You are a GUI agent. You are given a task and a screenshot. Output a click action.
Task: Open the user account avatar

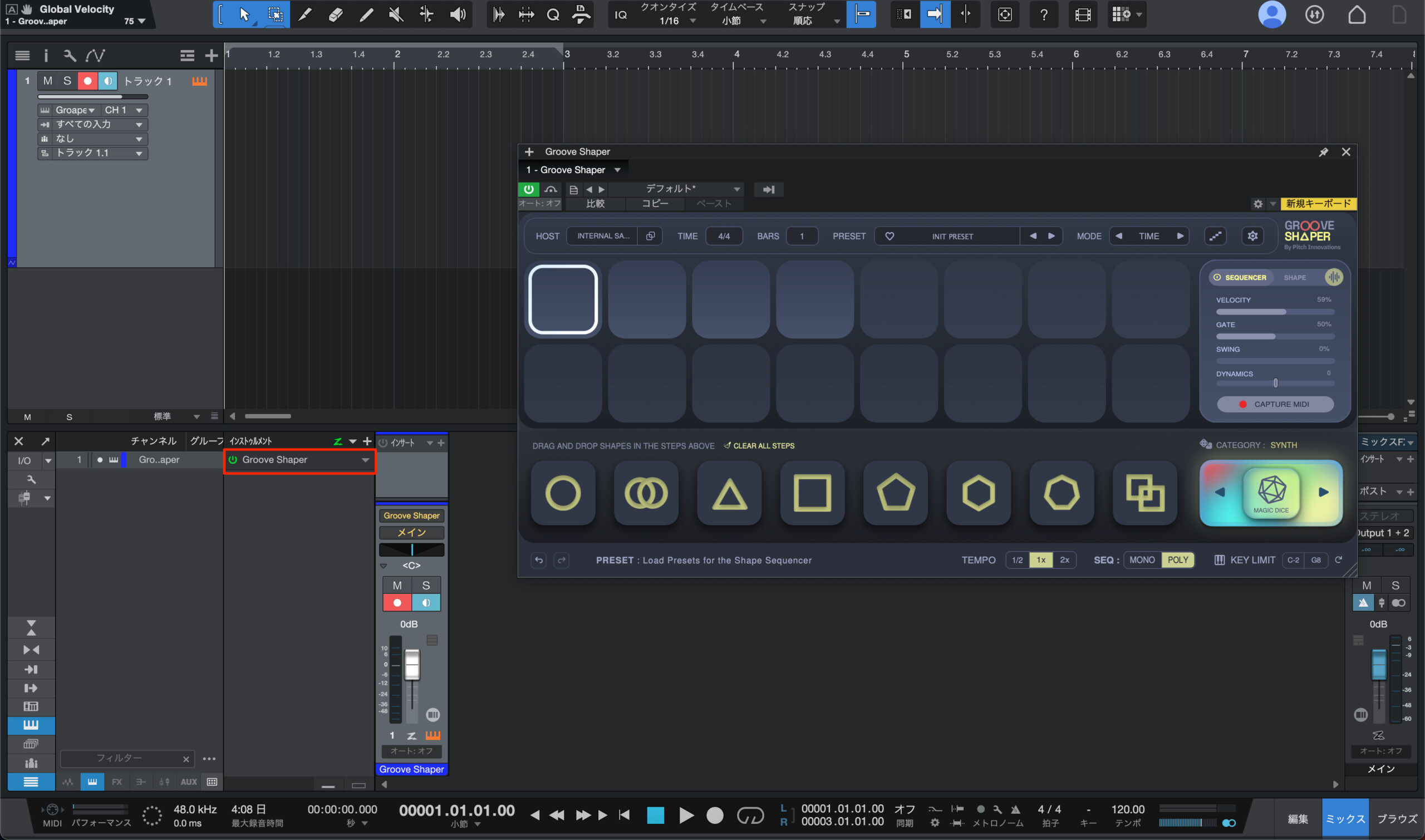coord(1271,14)
